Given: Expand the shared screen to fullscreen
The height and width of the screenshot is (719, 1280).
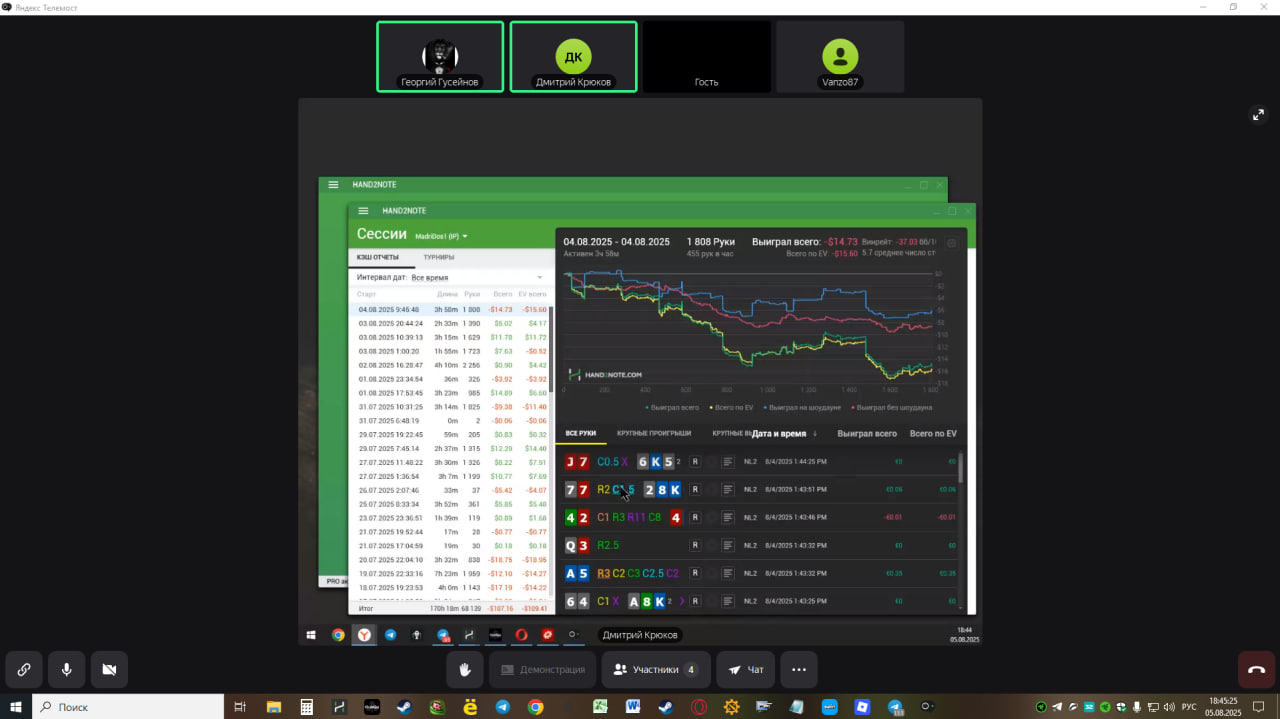Looking at the screenshot, I should pos(1258,115).
